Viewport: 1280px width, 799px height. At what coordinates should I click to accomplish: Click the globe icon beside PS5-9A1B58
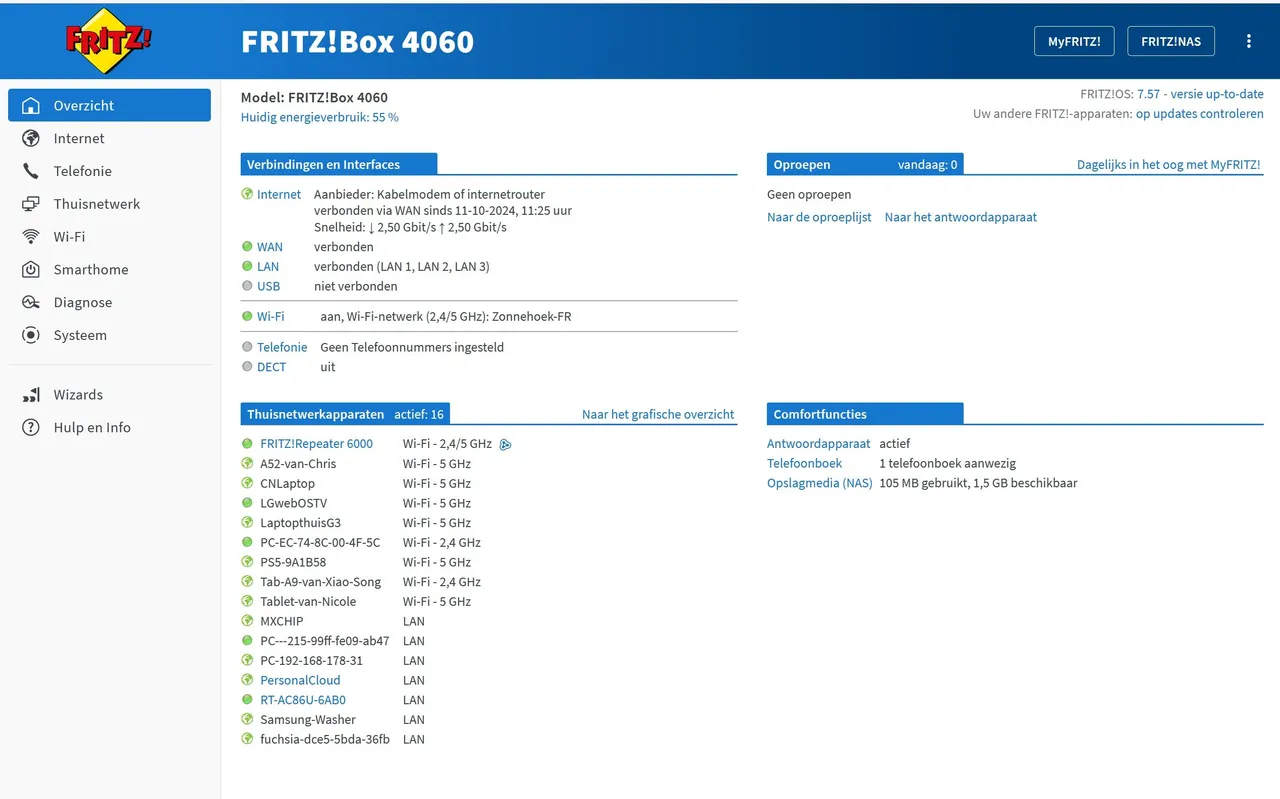[247, 562]
